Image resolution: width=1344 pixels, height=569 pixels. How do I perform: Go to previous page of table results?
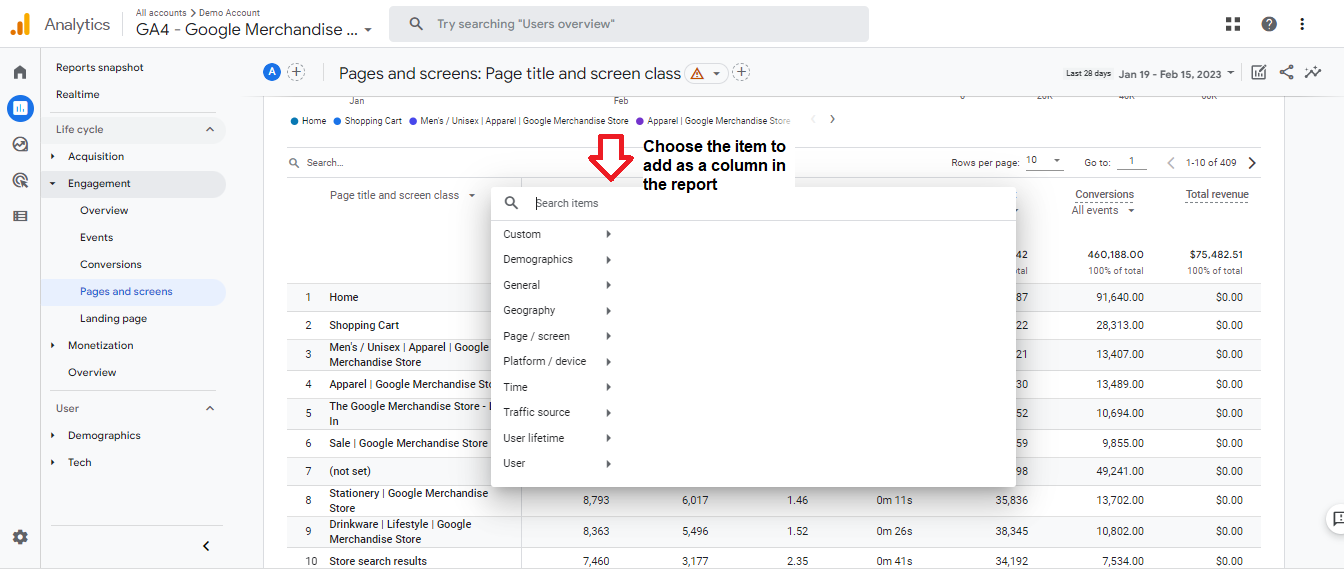1171,163
